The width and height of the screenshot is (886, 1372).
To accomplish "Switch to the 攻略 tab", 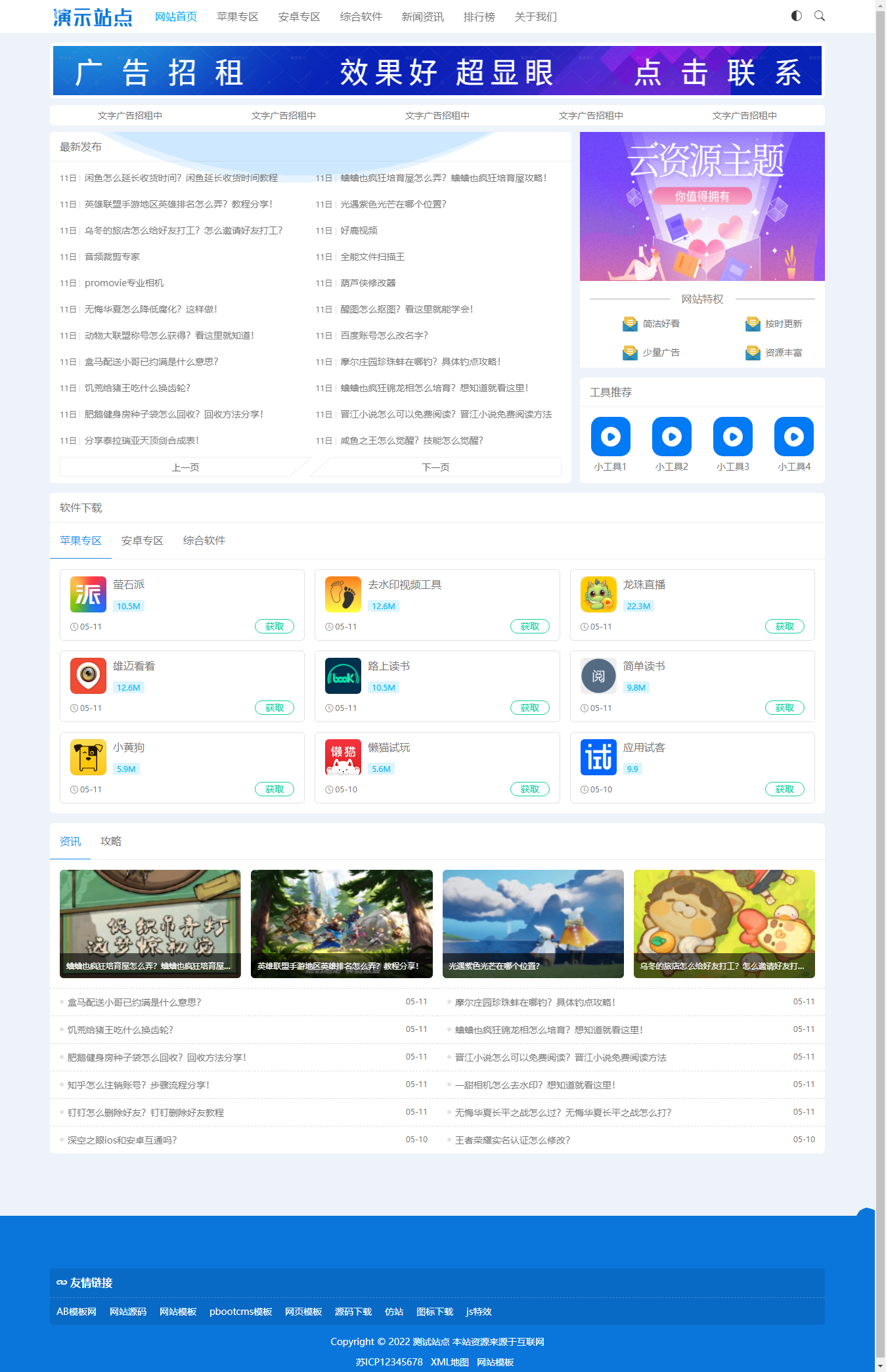I will pos(111,842).
